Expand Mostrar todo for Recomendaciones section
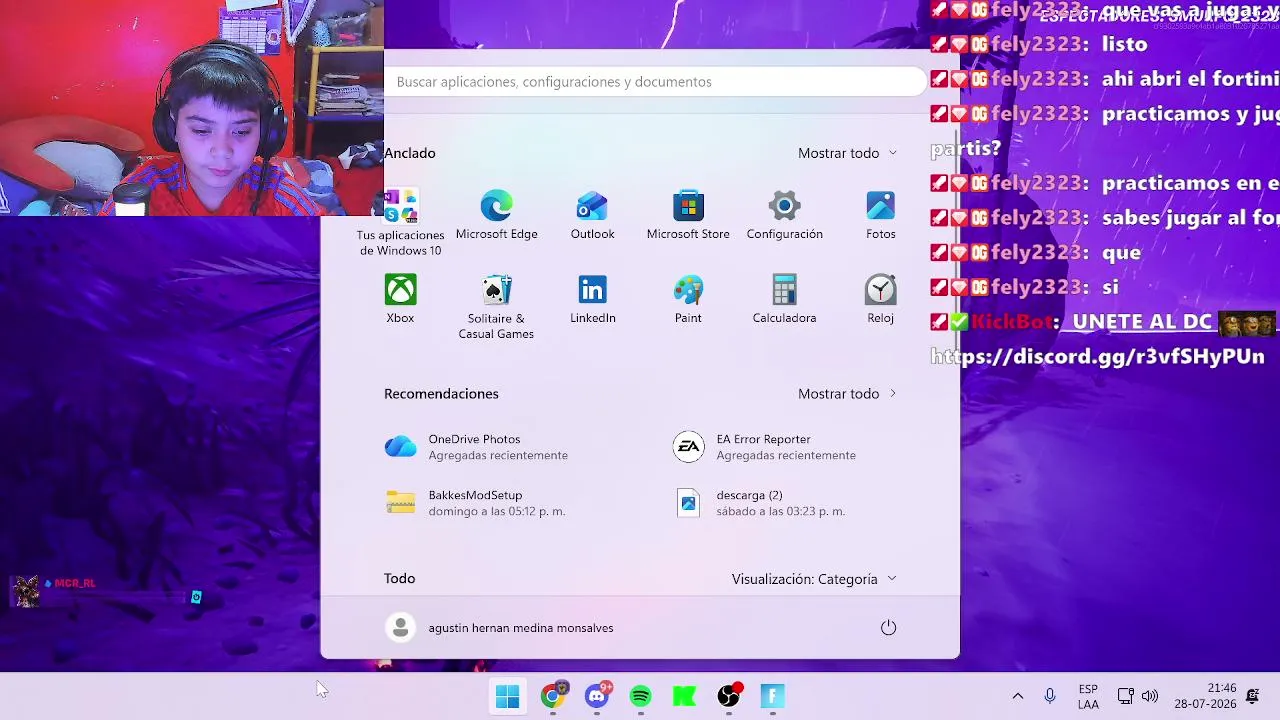The height and width of the screenshot is (720, 1280). pos(847,394)
